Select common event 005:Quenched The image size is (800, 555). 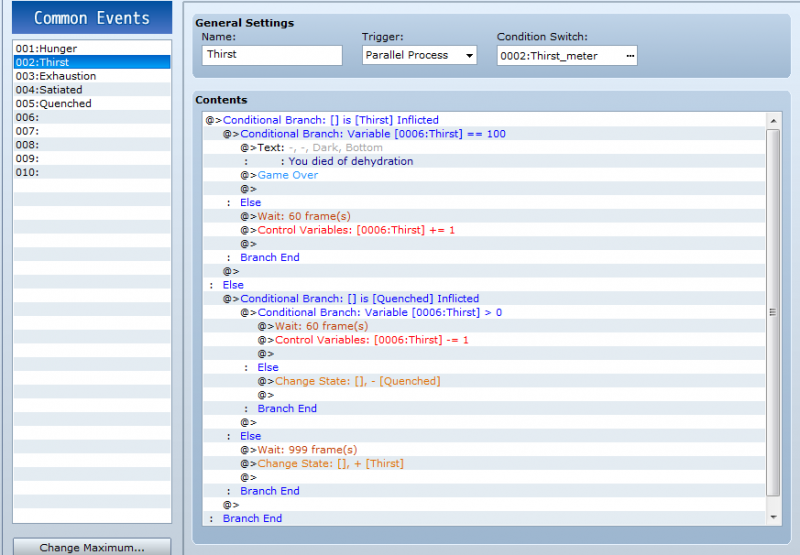pos(92,104)
